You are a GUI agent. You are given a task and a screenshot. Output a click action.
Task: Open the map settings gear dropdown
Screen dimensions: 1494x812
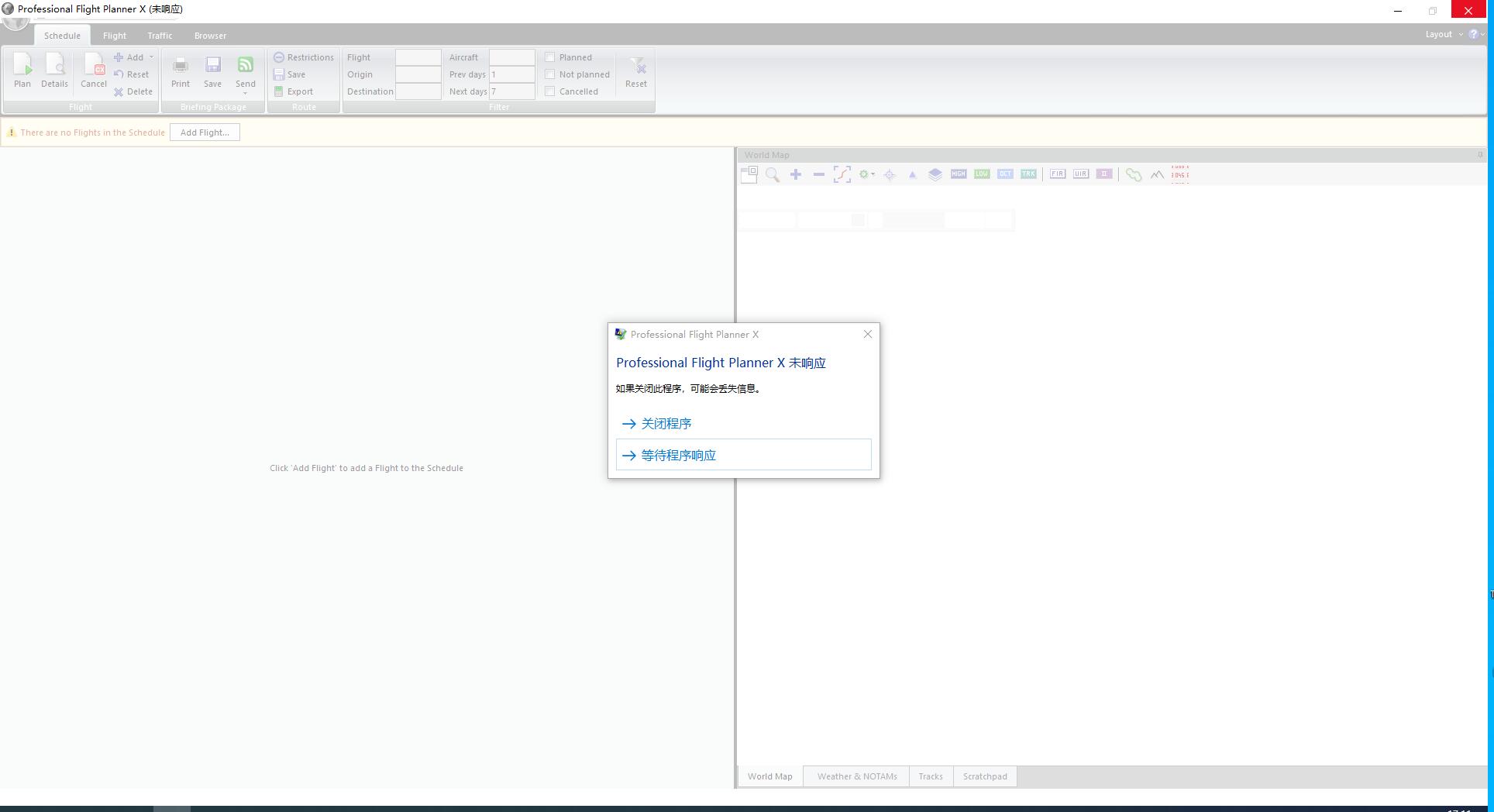coord(867,174)
